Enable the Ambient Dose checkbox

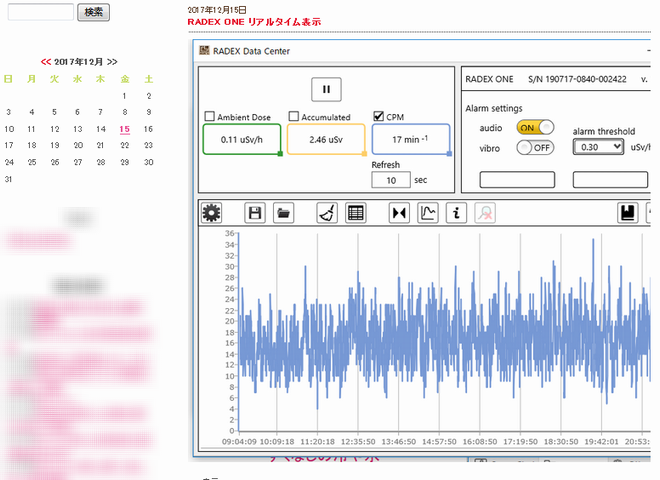coord(210,116)
